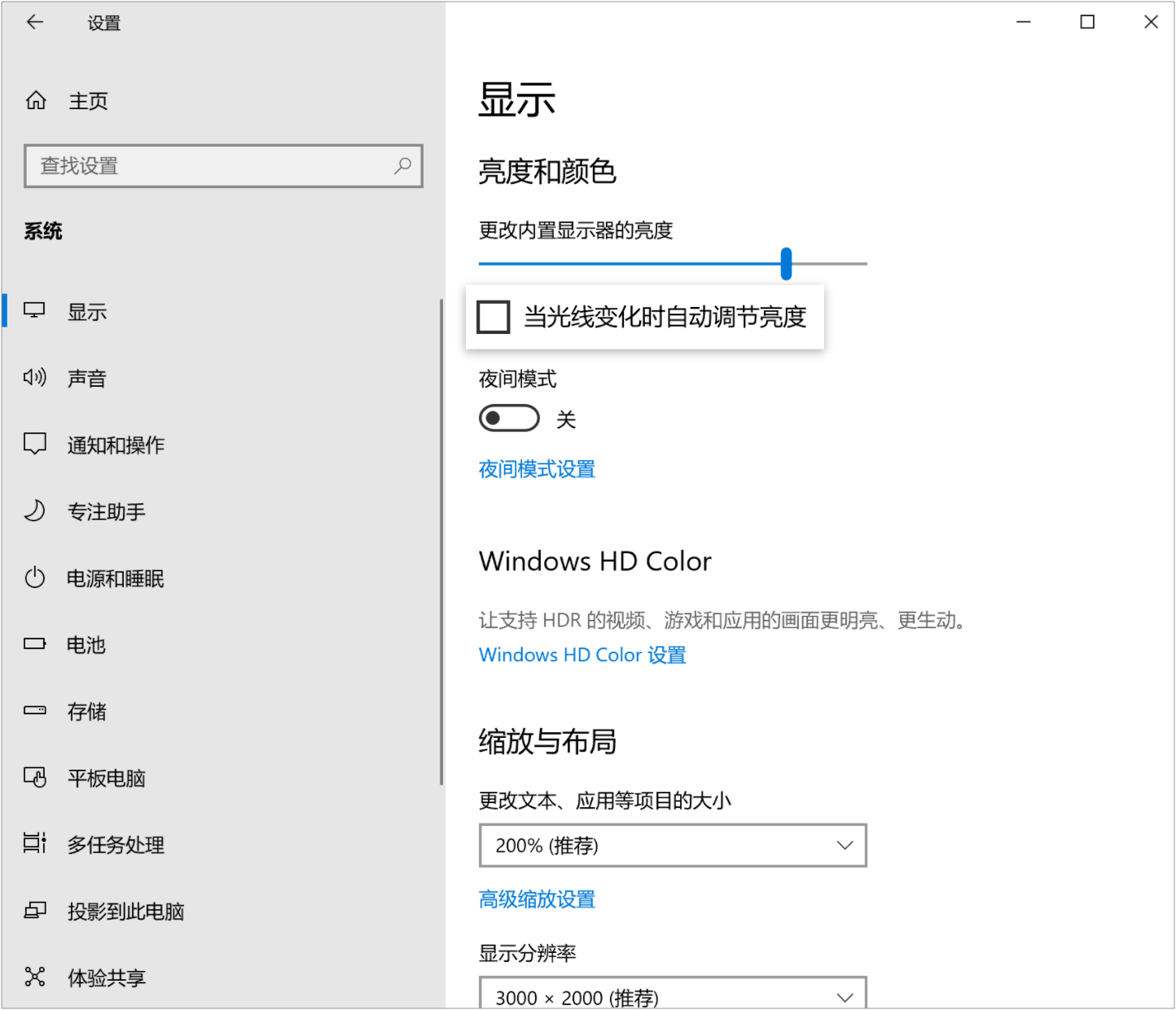Open the 夜间模式设置 link
Screen dimensions: 1176x1010
click(537, 469)
